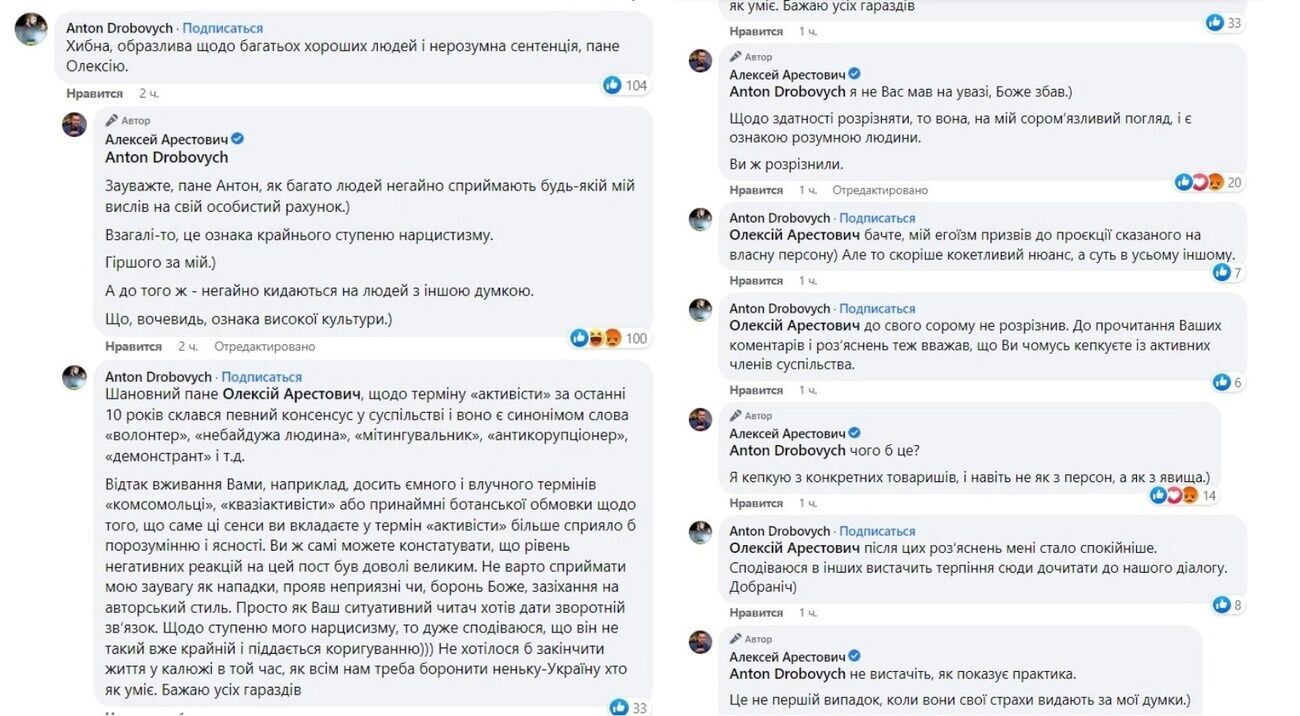
Task: Open reactions with count 100
Action: [597, 338]
